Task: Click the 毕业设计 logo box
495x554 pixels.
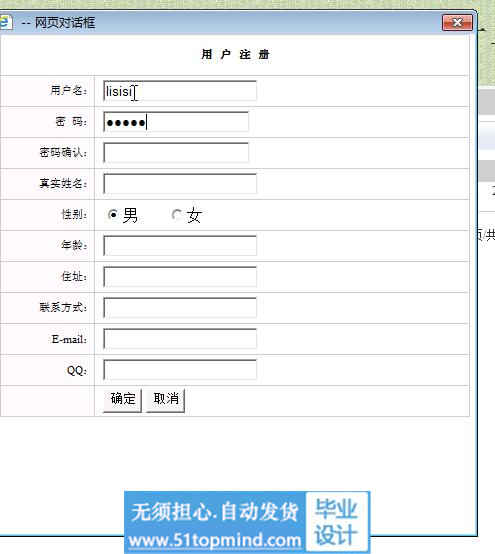Action: coord(337,521)
